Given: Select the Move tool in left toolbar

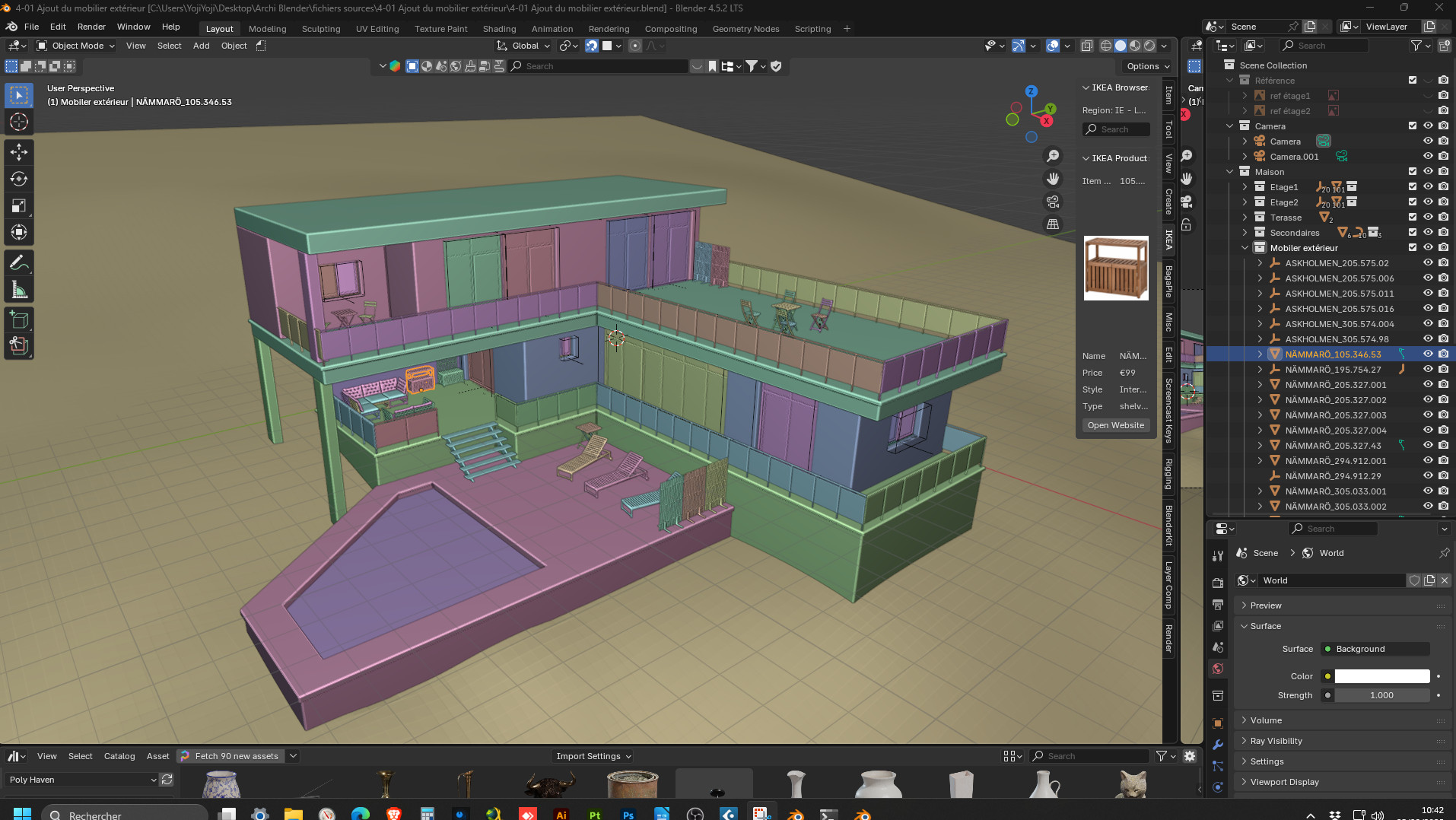Looking at the screenshot, I should [19, 152].
